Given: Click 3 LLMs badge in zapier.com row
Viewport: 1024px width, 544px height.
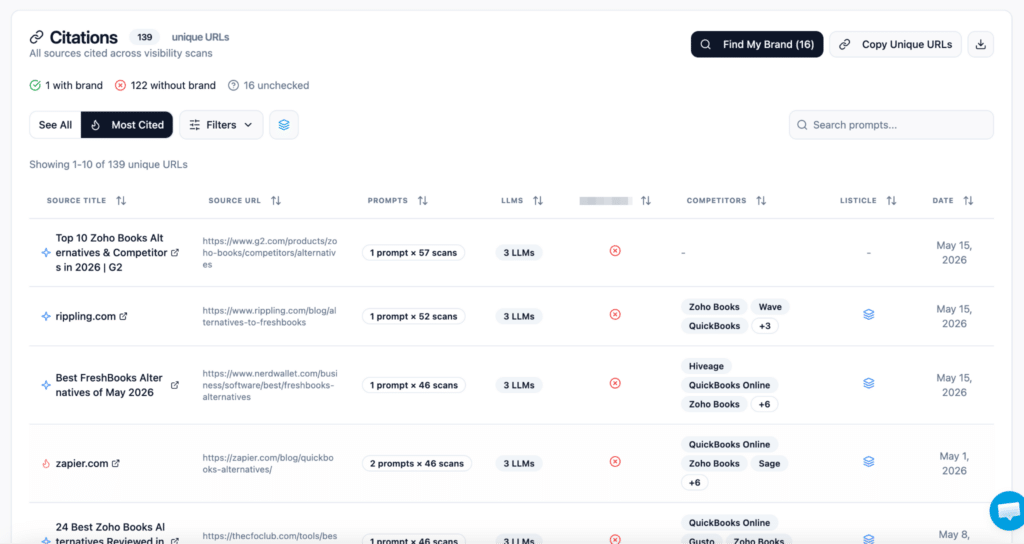Looking at the screenshot, I should pos(519,463).
